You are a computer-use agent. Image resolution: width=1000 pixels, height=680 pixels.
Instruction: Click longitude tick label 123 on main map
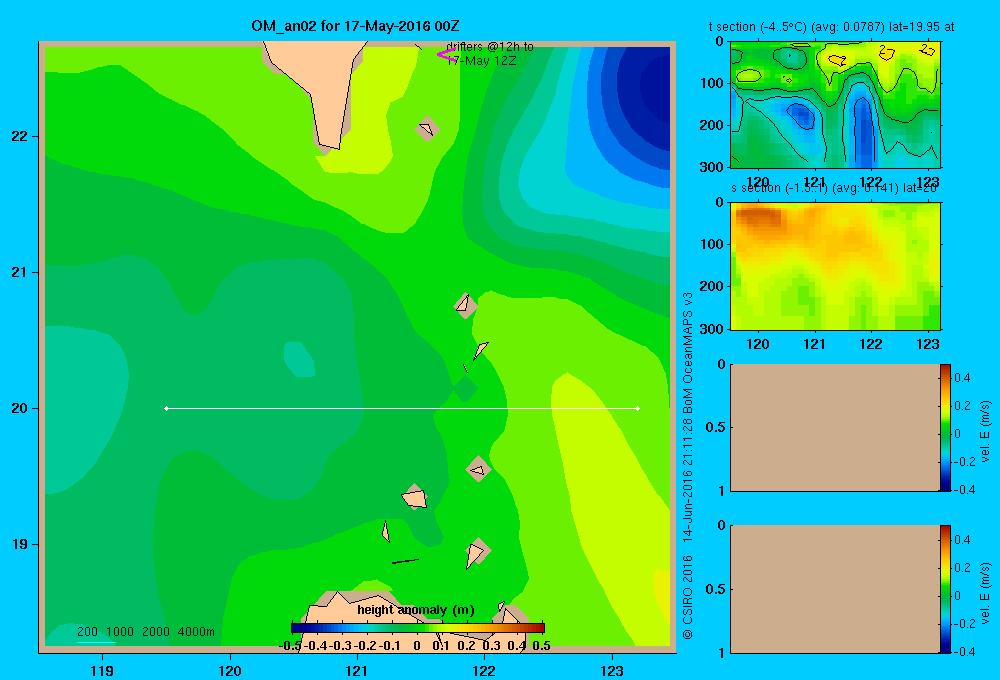612,670
